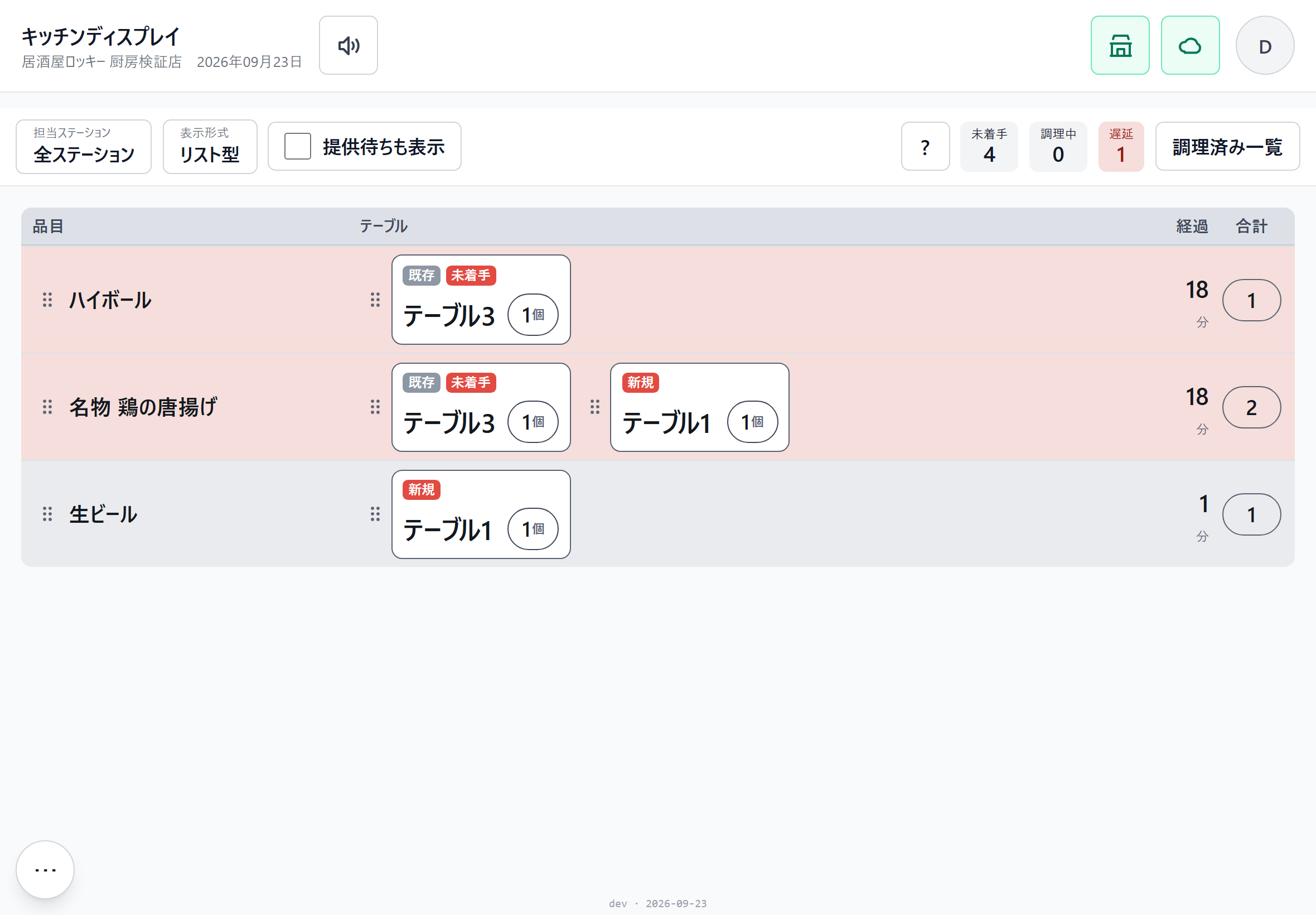Click drag handle of 生ビール テーブル1 card
The image size is (1316, 915).
(375, 514)
